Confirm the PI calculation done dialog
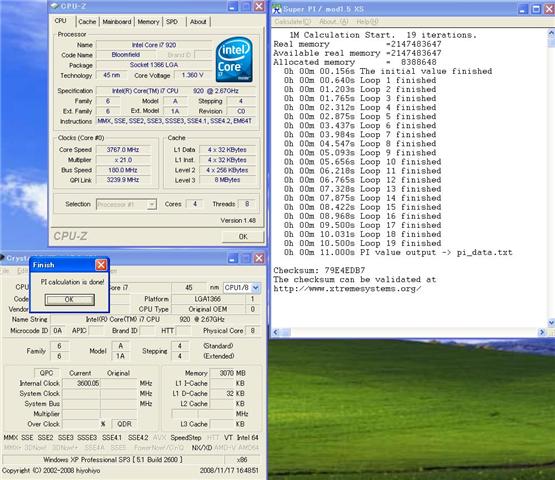Viewport: 555px width, 480px height. pos(69,299)
